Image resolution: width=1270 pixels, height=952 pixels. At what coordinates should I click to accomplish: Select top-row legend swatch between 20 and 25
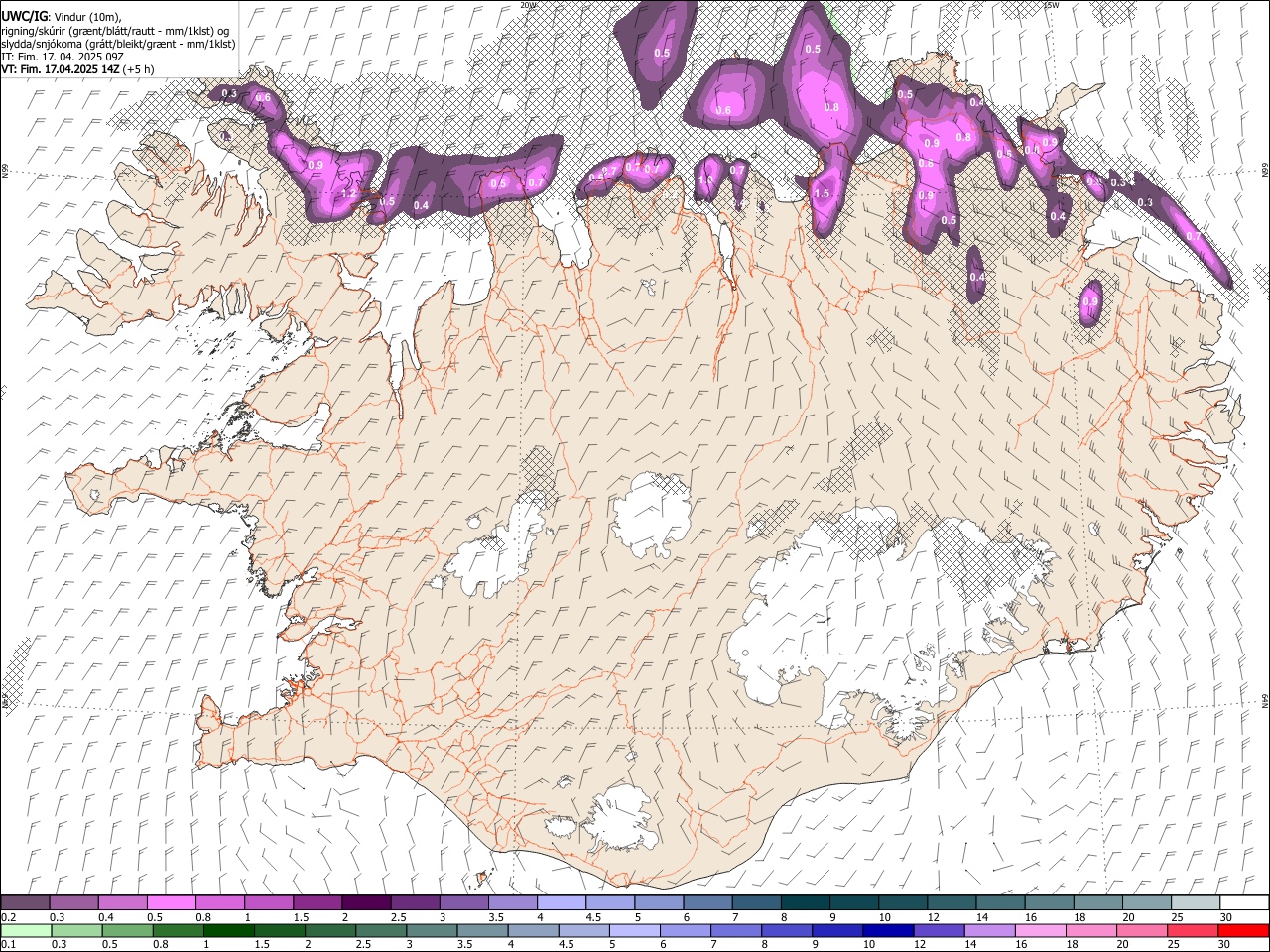[x=1146, y=902]
